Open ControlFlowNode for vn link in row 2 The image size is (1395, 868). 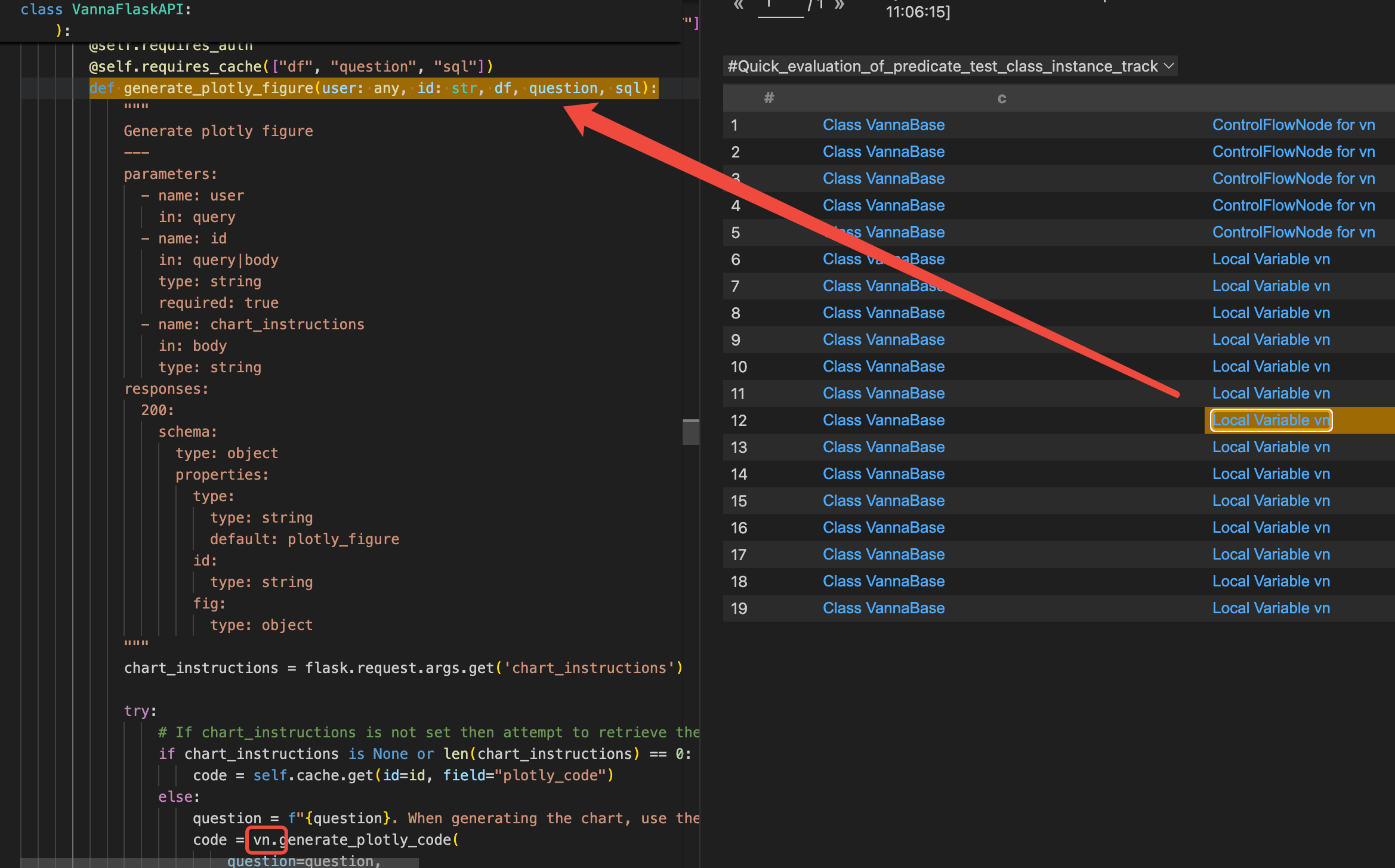pos(1294,152)
